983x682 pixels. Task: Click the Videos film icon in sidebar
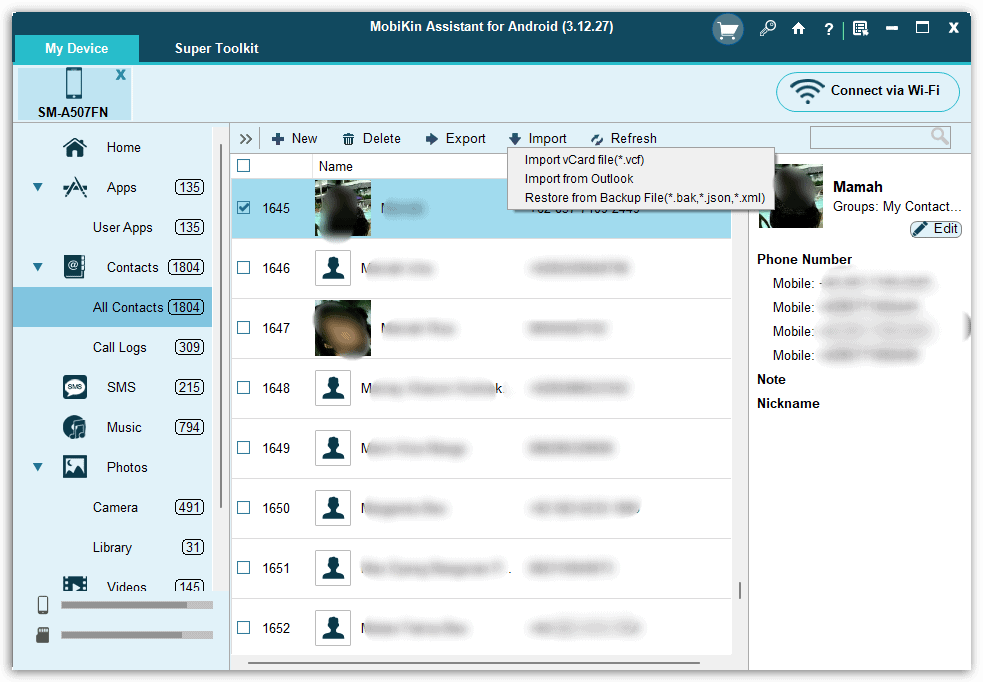75,584
